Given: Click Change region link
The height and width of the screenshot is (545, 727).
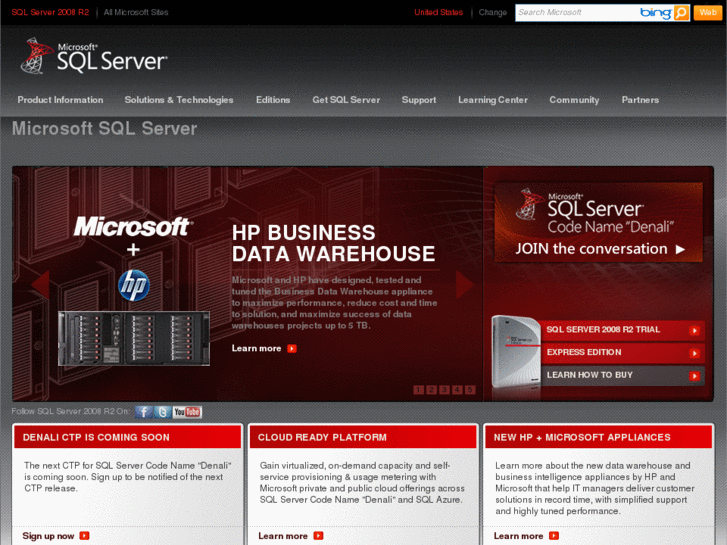Looking at the screenshot, I should (492, 13).
